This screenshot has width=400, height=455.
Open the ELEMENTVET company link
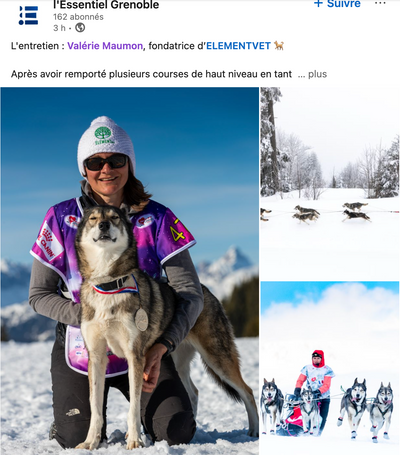[x=238, y=46]
